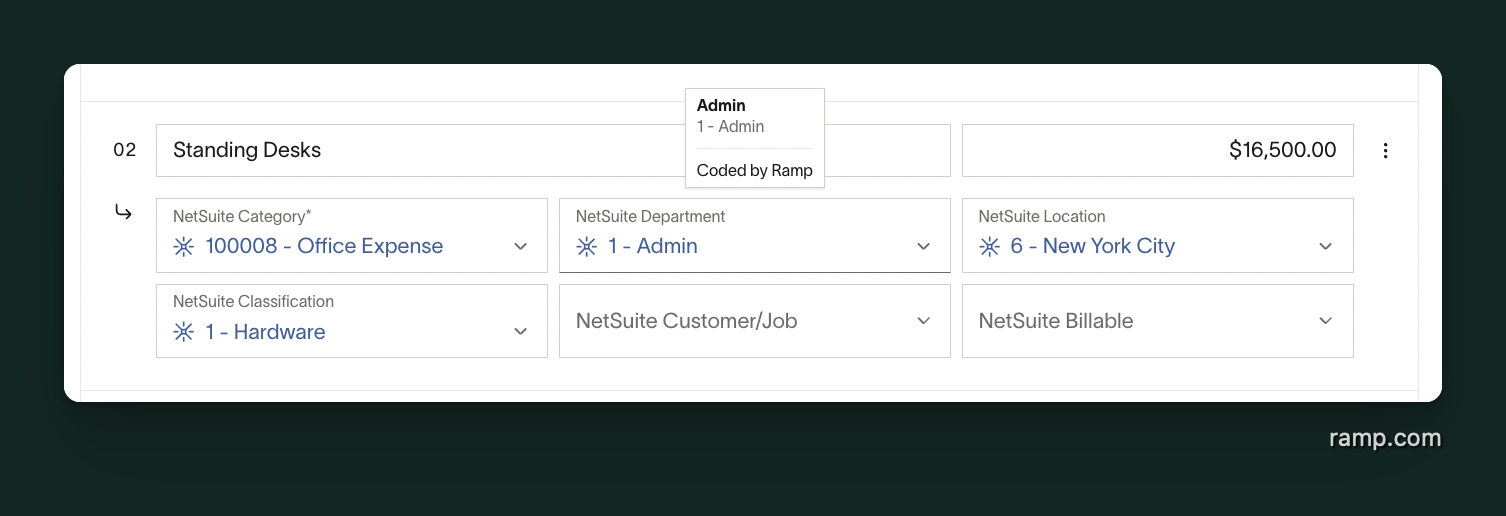Click the 1 - Hardware classification value
This screenshot has width=1506, height=516.
(x=265, y=333)
